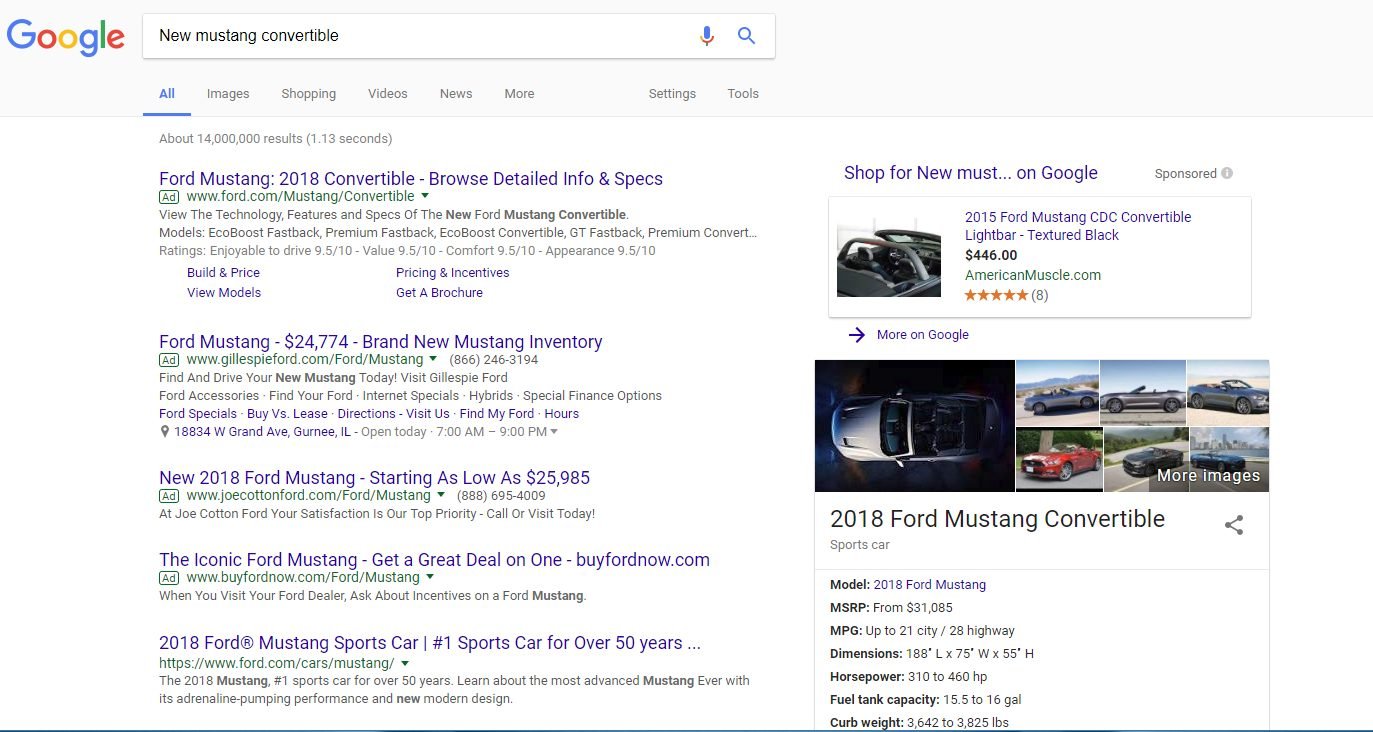The image size is (1373, 732).
Task: Click the arrow icon beside More on Google
Action: (856, 335)
